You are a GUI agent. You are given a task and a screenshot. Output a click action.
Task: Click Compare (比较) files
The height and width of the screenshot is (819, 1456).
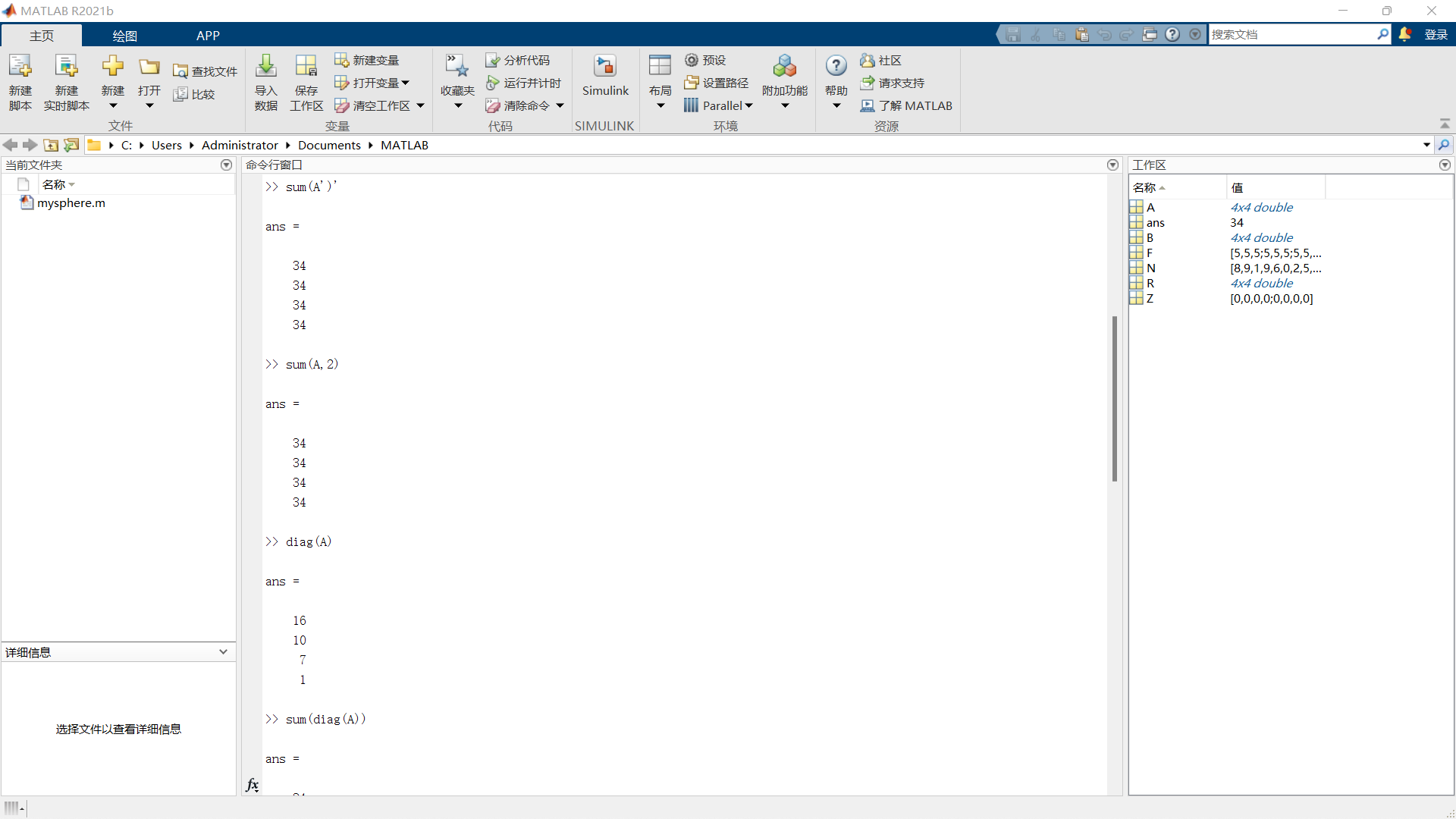(194, 94)
